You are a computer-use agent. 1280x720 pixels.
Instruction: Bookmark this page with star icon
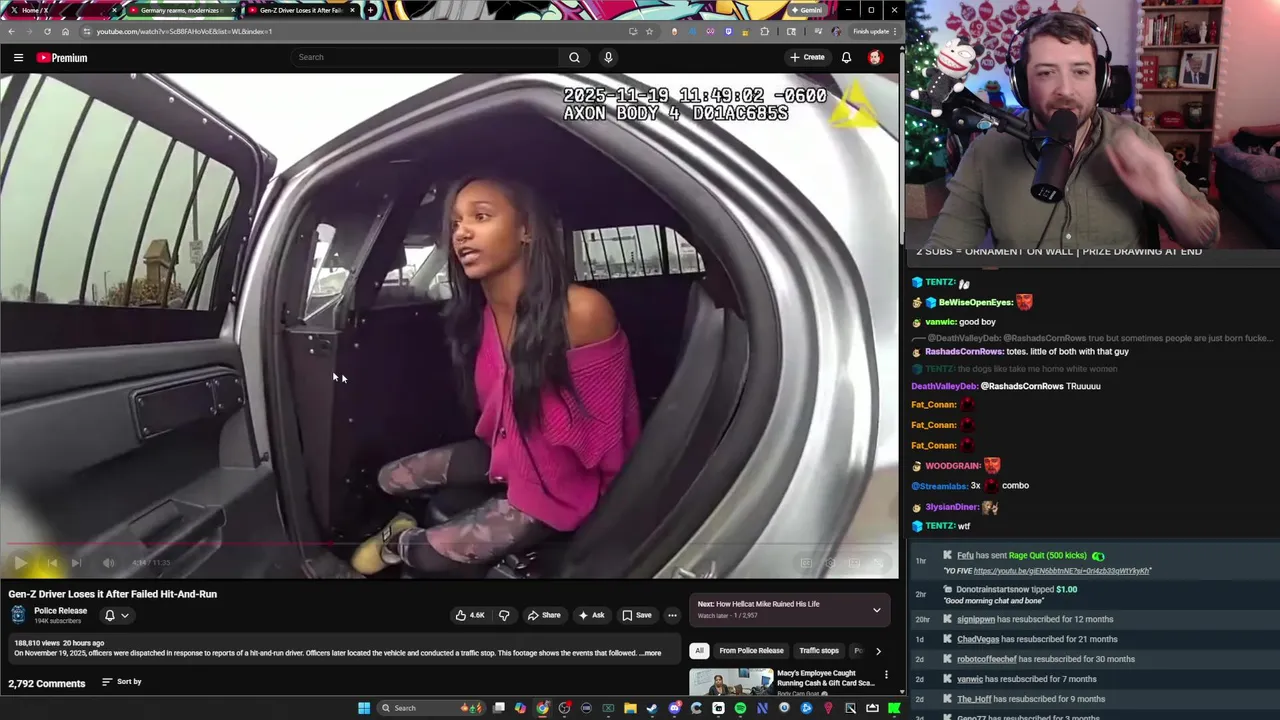(x=649, y=31)
